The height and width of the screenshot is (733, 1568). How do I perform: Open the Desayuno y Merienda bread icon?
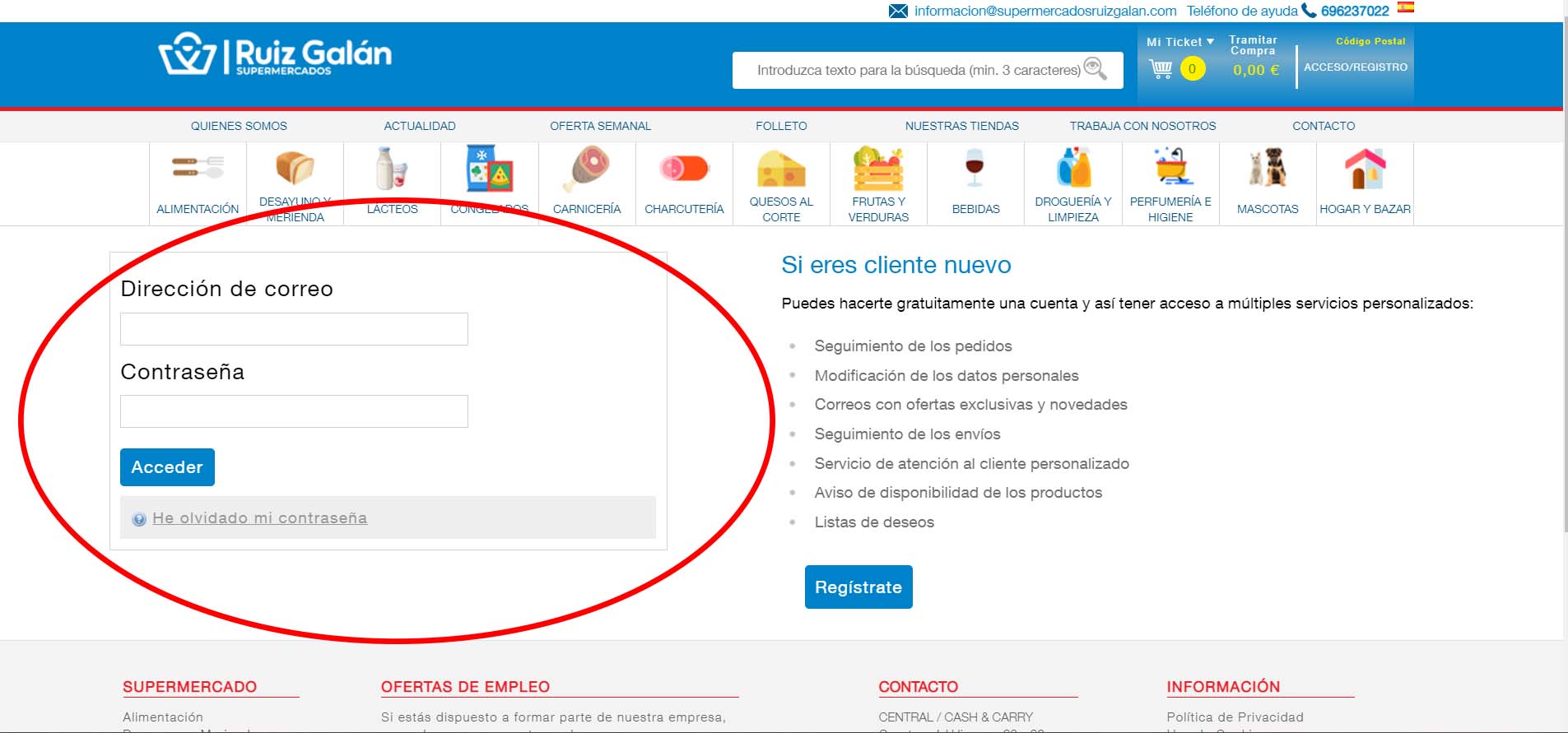coord(295,167)
